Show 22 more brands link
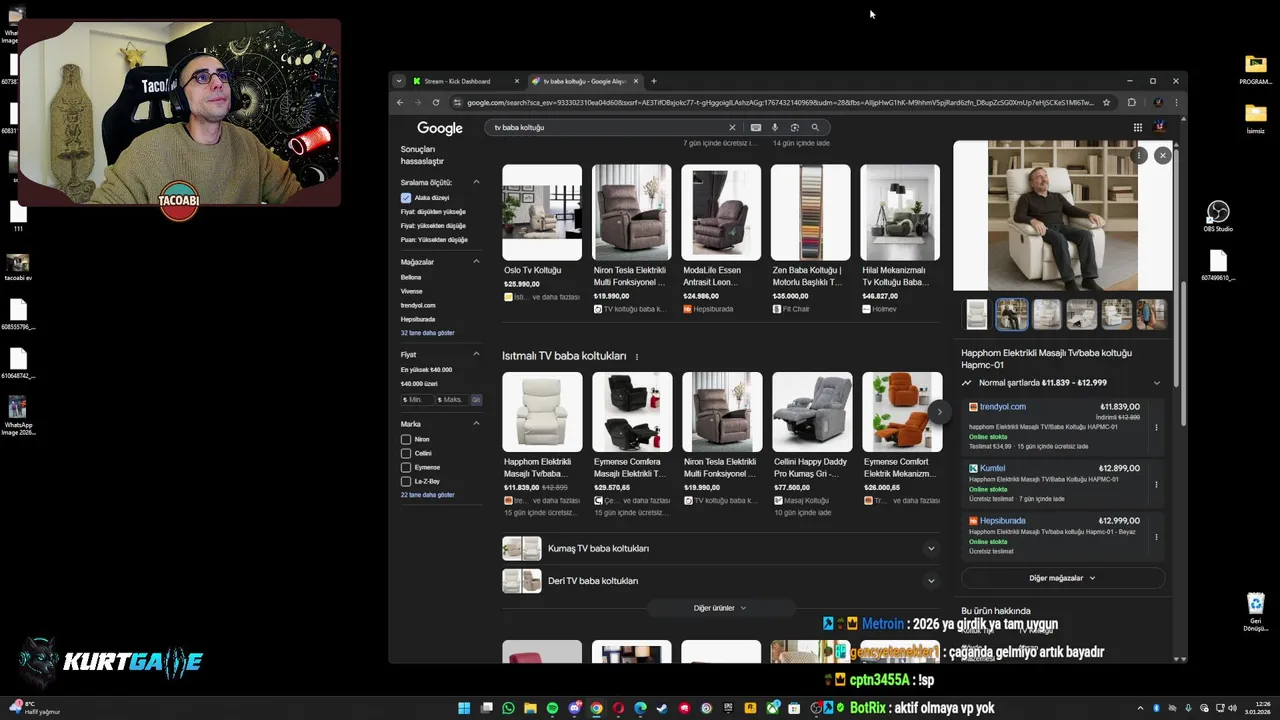1280x720 pixels. point(427,495)
